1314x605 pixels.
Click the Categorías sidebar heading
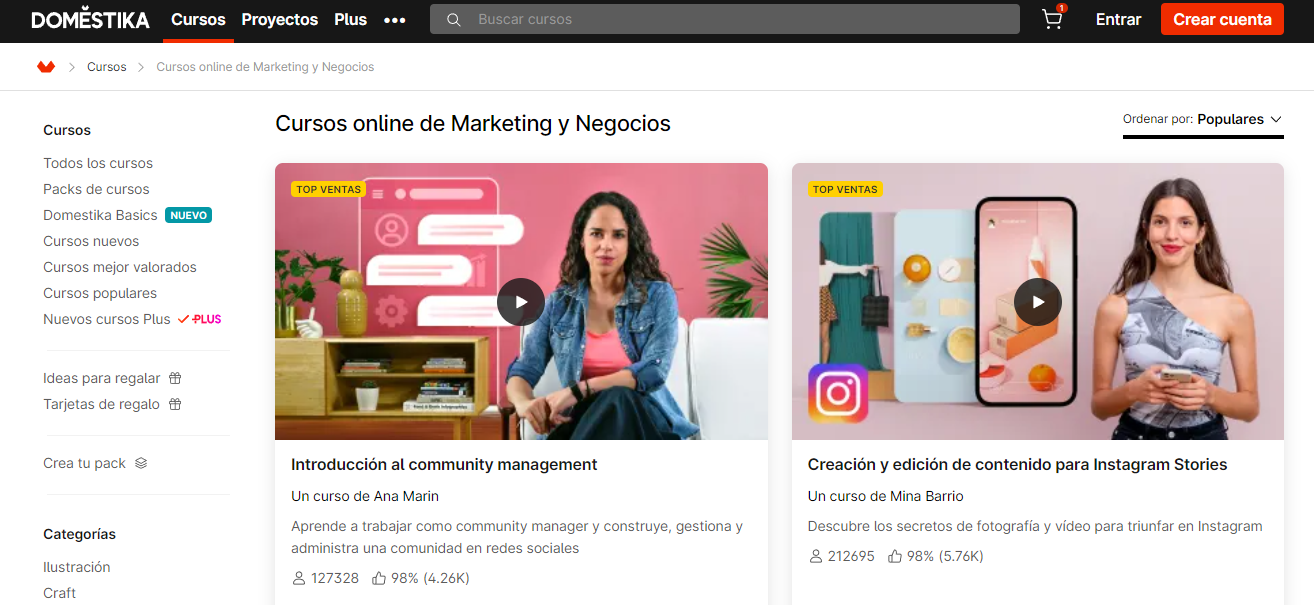point(79,534)
